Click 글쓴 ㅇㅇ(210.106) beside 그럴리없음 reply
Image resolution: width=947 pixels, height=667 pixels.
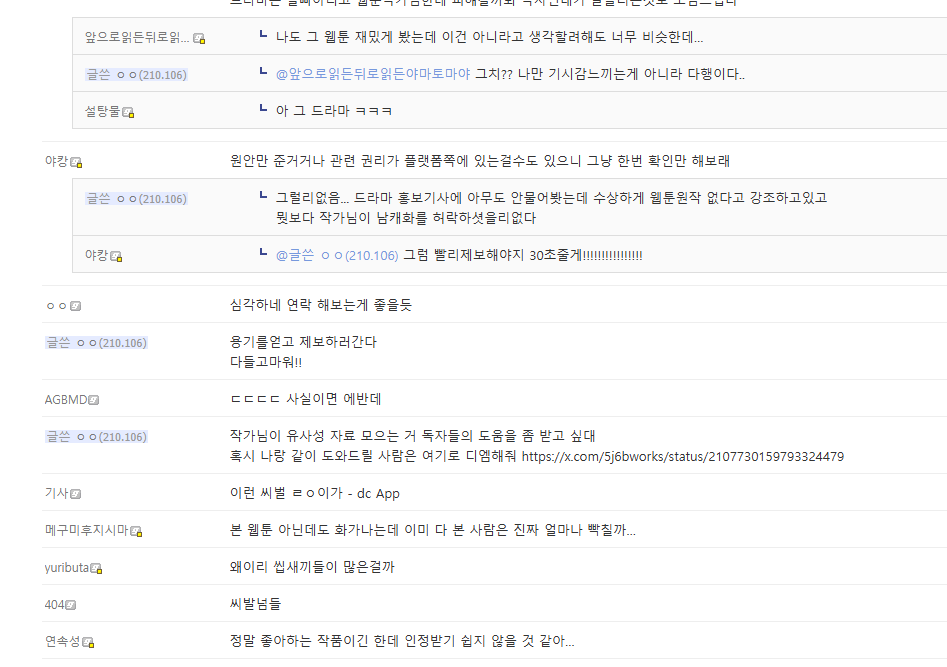pyautogui.click(x=136, y=199)
